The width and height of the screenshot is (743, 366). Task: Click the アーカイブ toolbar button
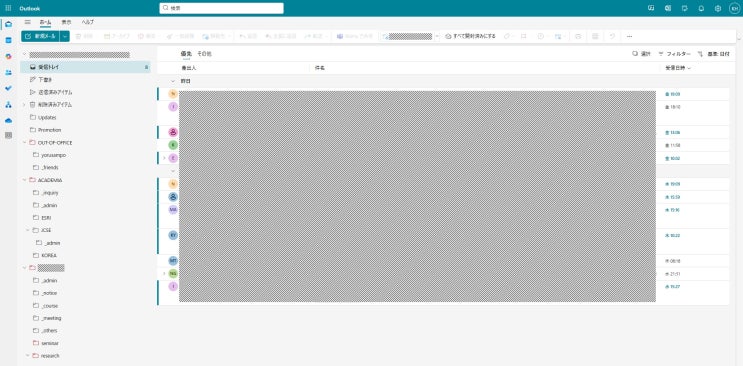click(x=118, y=36)
